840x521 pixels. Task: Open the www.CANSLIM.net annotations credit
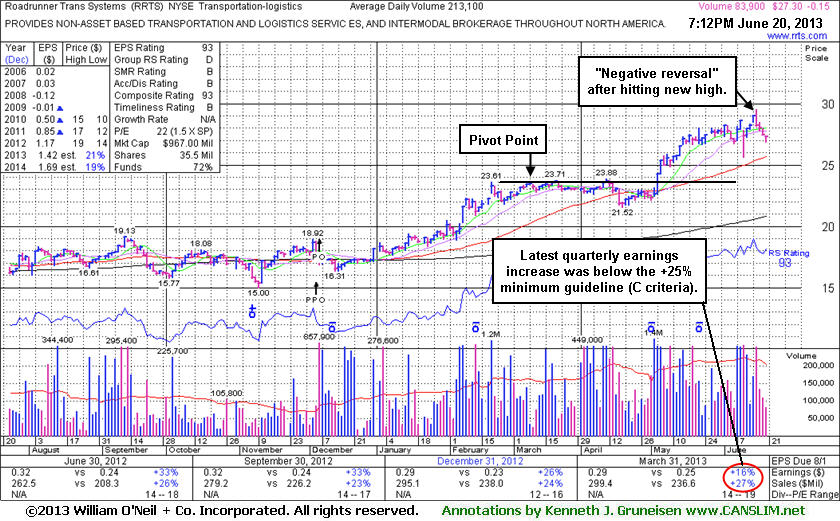(x=745, y=511)
